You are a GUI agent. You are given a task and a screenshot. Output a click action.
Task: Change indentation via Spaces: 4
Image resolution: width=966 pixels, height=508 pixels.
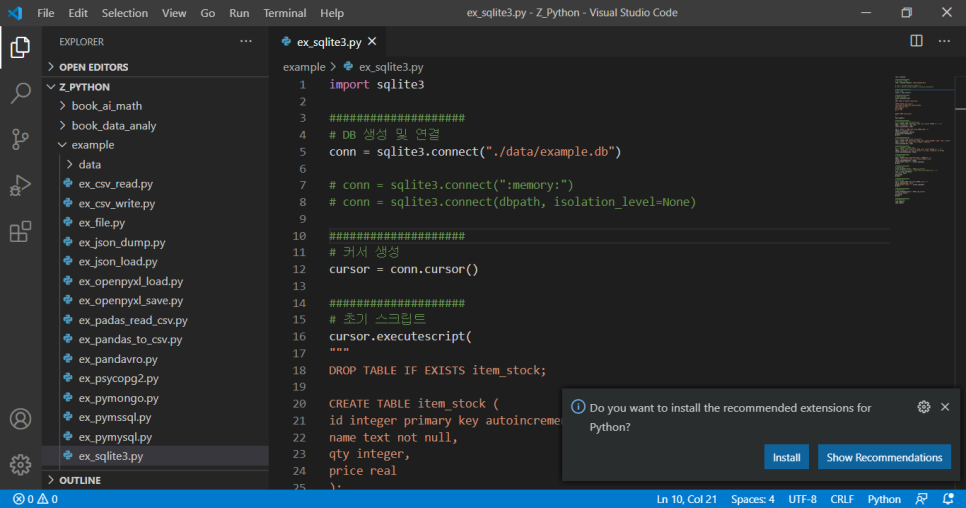[x=752, y=499]
